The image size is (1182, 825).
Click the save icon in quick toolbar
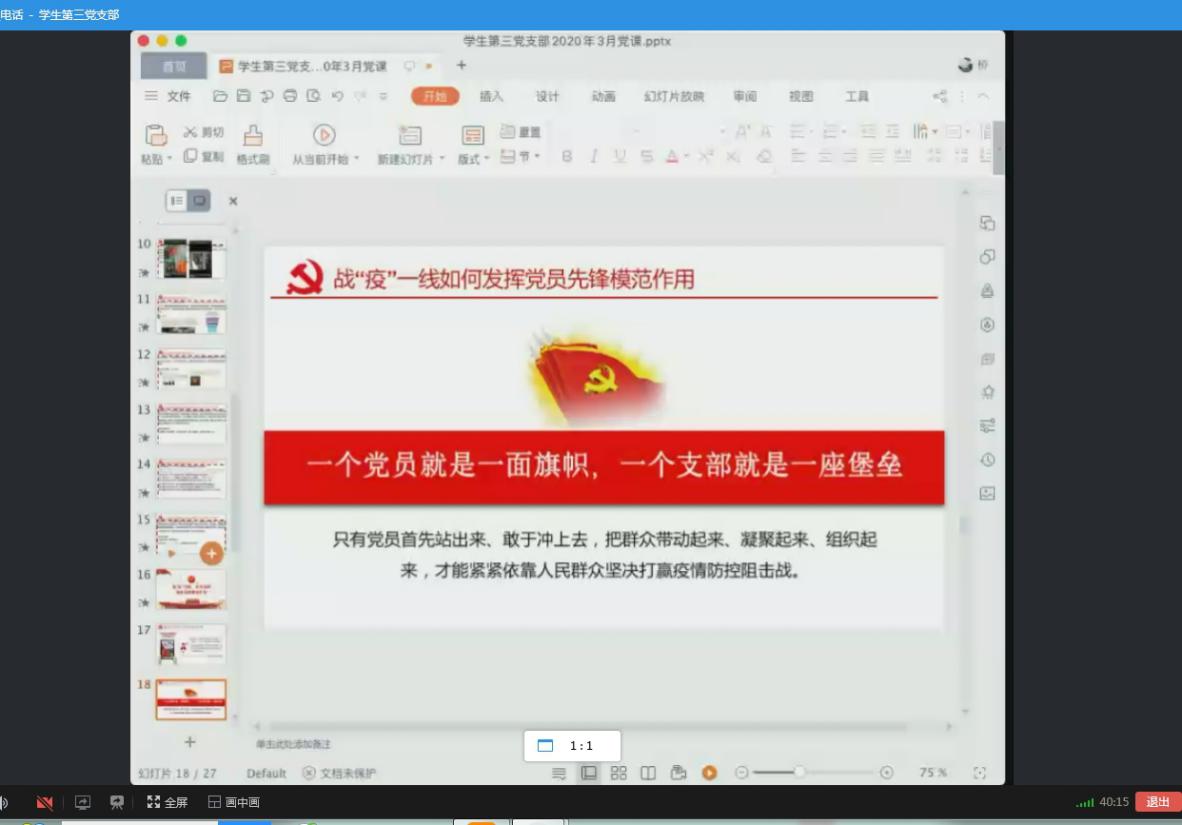pyautogui.click(x=243, y=96)
